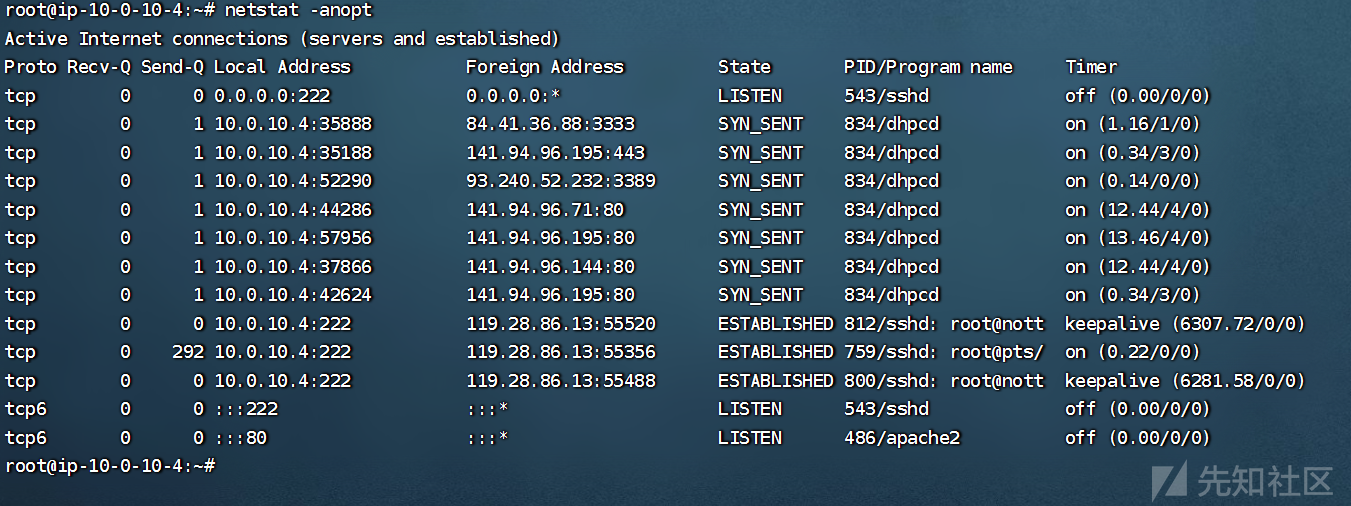1351x506 pixels.
Task: Click the Timer column header
Action: pyautogui.click(x=1091, y=67)
